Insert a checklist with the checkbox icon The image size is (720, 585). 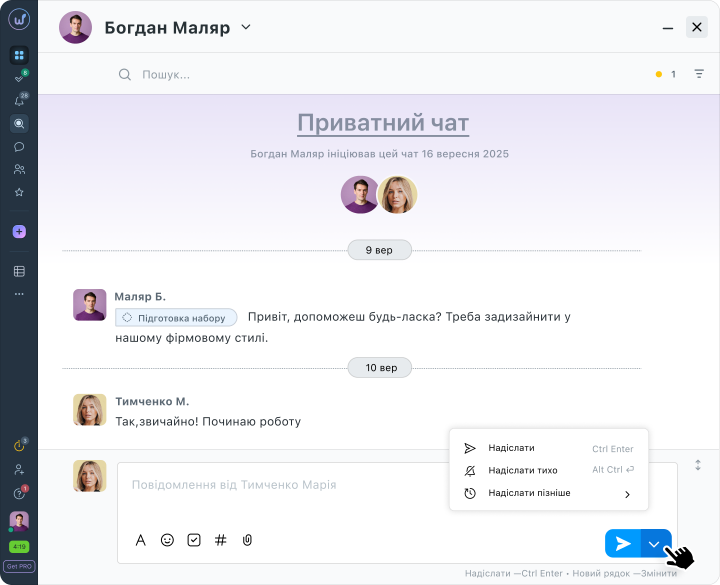(x=194, y=540)
